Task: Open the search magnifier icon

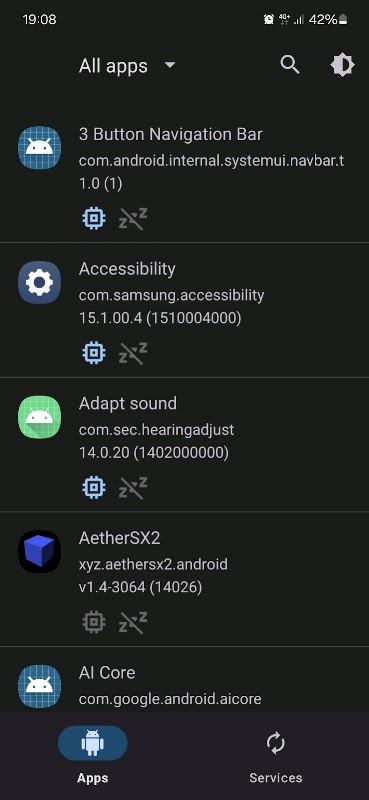Action: tap(290, 65)
